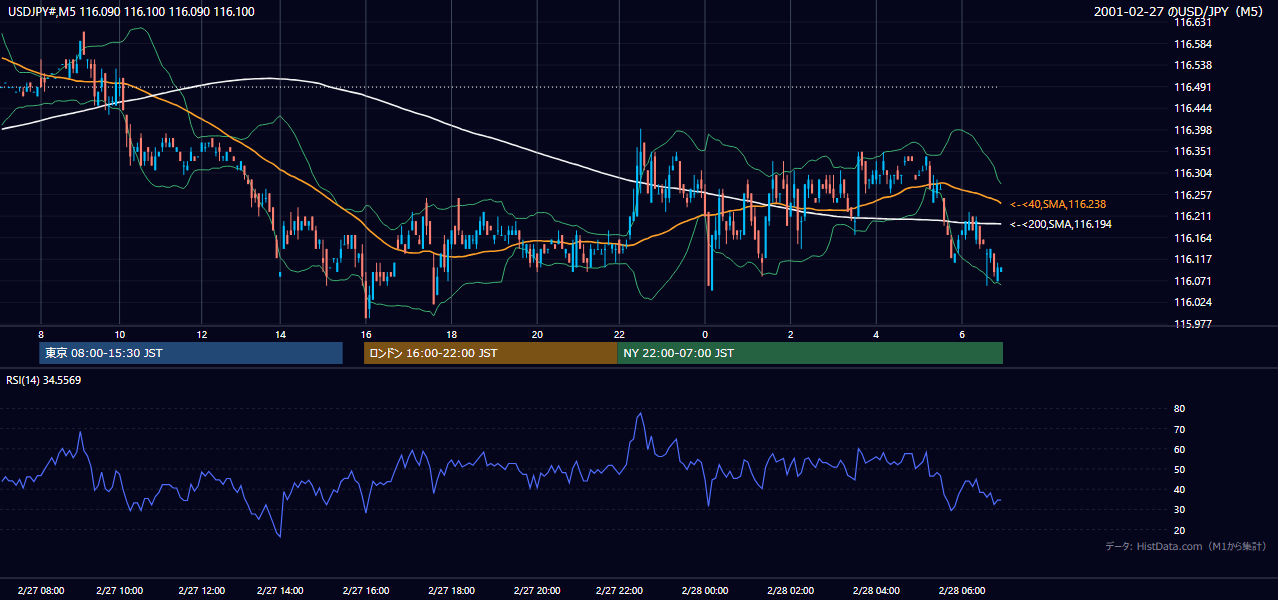Click the RSI 40 level label

click(1179, 489)
